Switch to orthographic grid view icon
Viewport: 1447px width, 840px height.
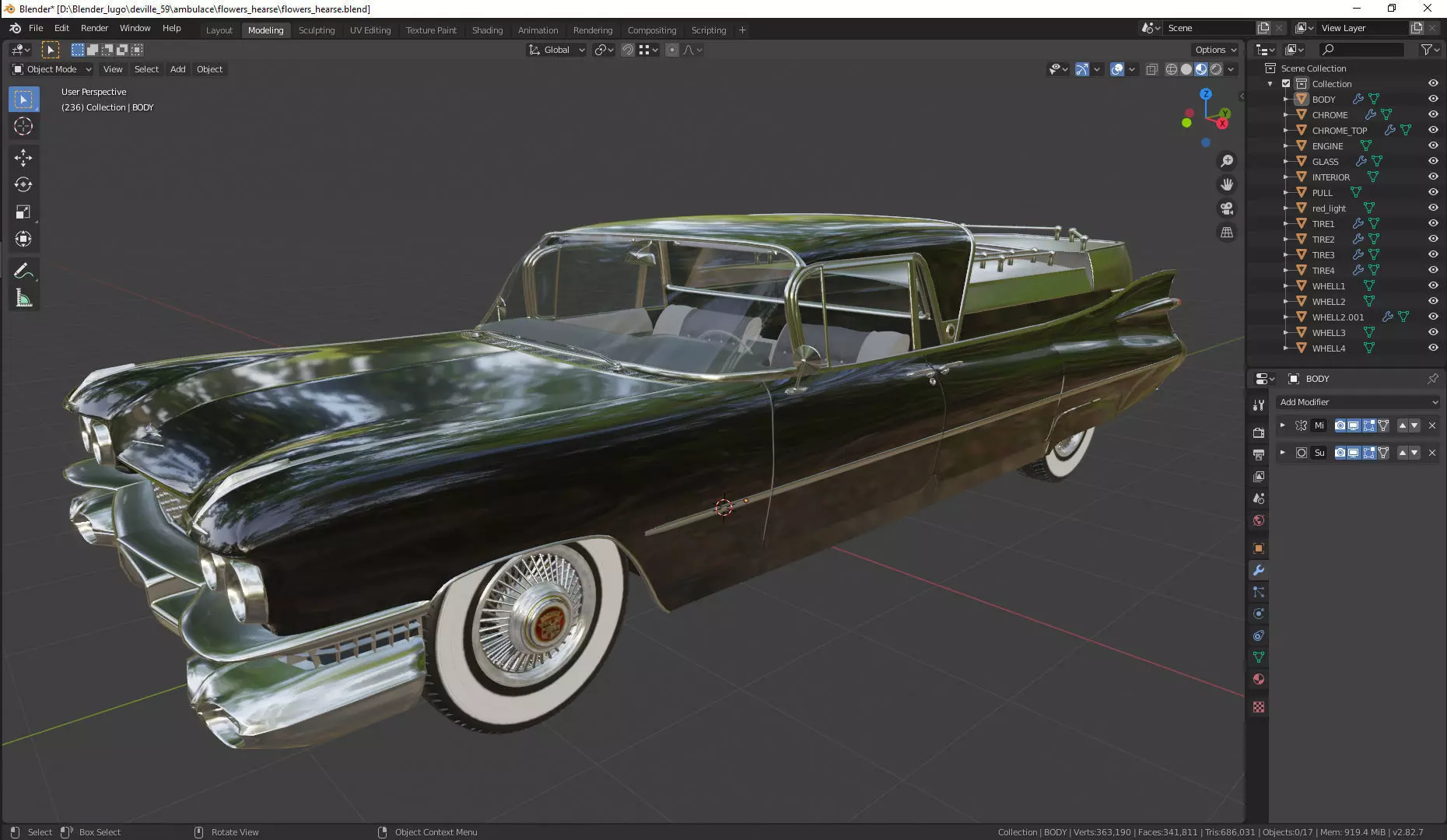pos(1227,233)
